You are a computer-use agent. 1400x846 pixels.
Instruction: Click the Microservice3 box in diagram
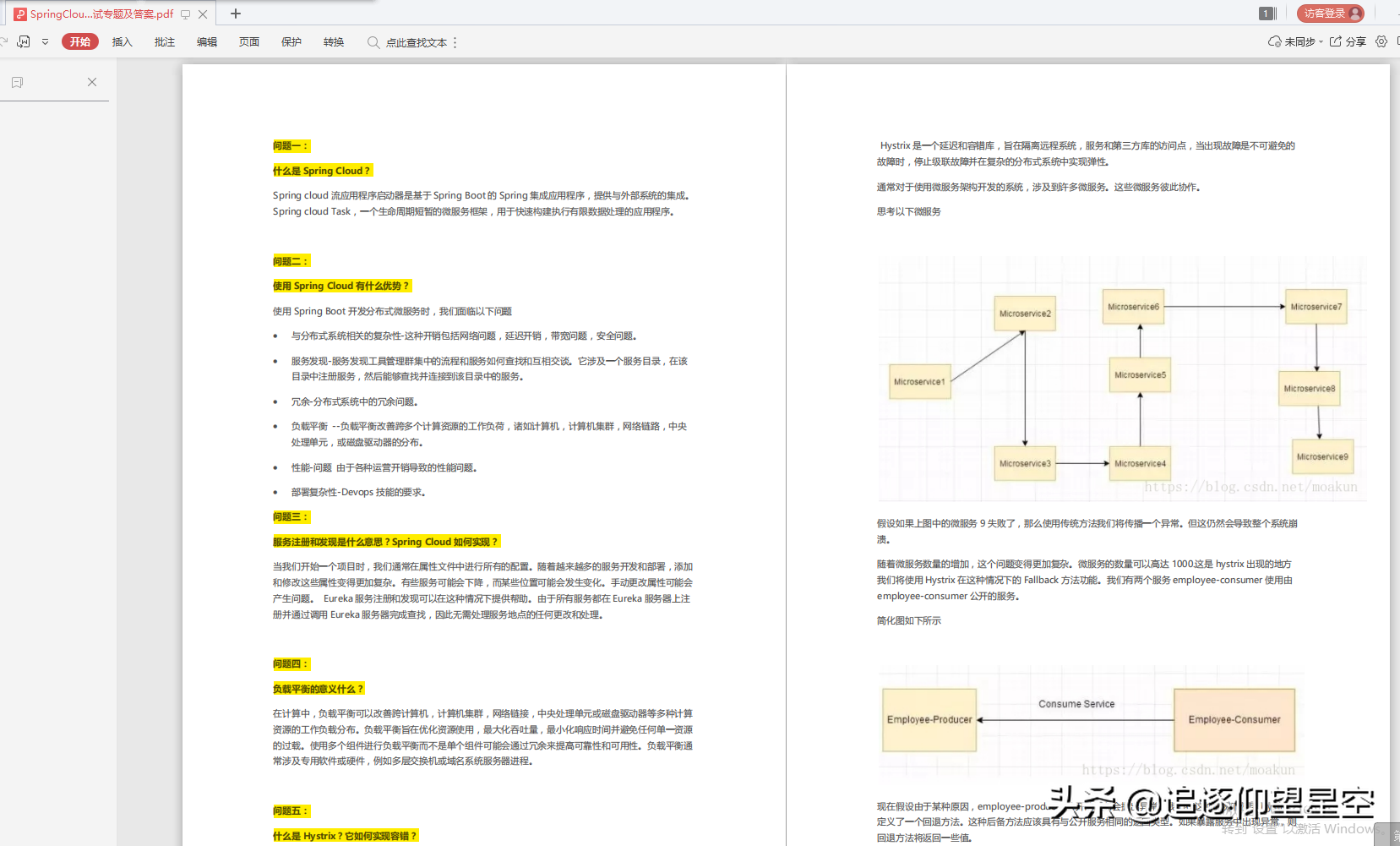tap(1025, 463)
